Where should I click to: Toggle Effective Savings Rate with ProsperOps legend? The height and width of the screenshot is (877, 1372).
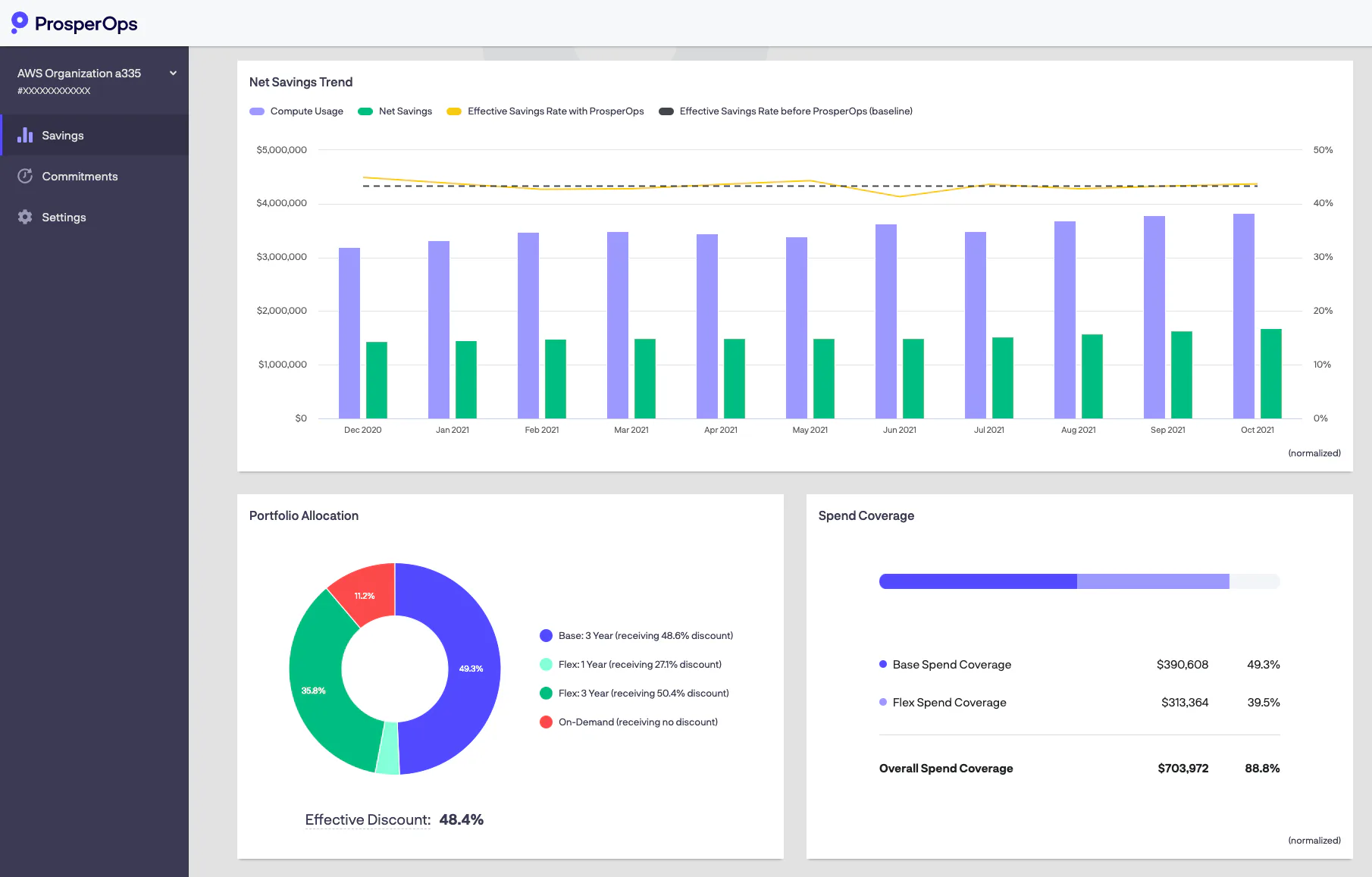(545, 111)
